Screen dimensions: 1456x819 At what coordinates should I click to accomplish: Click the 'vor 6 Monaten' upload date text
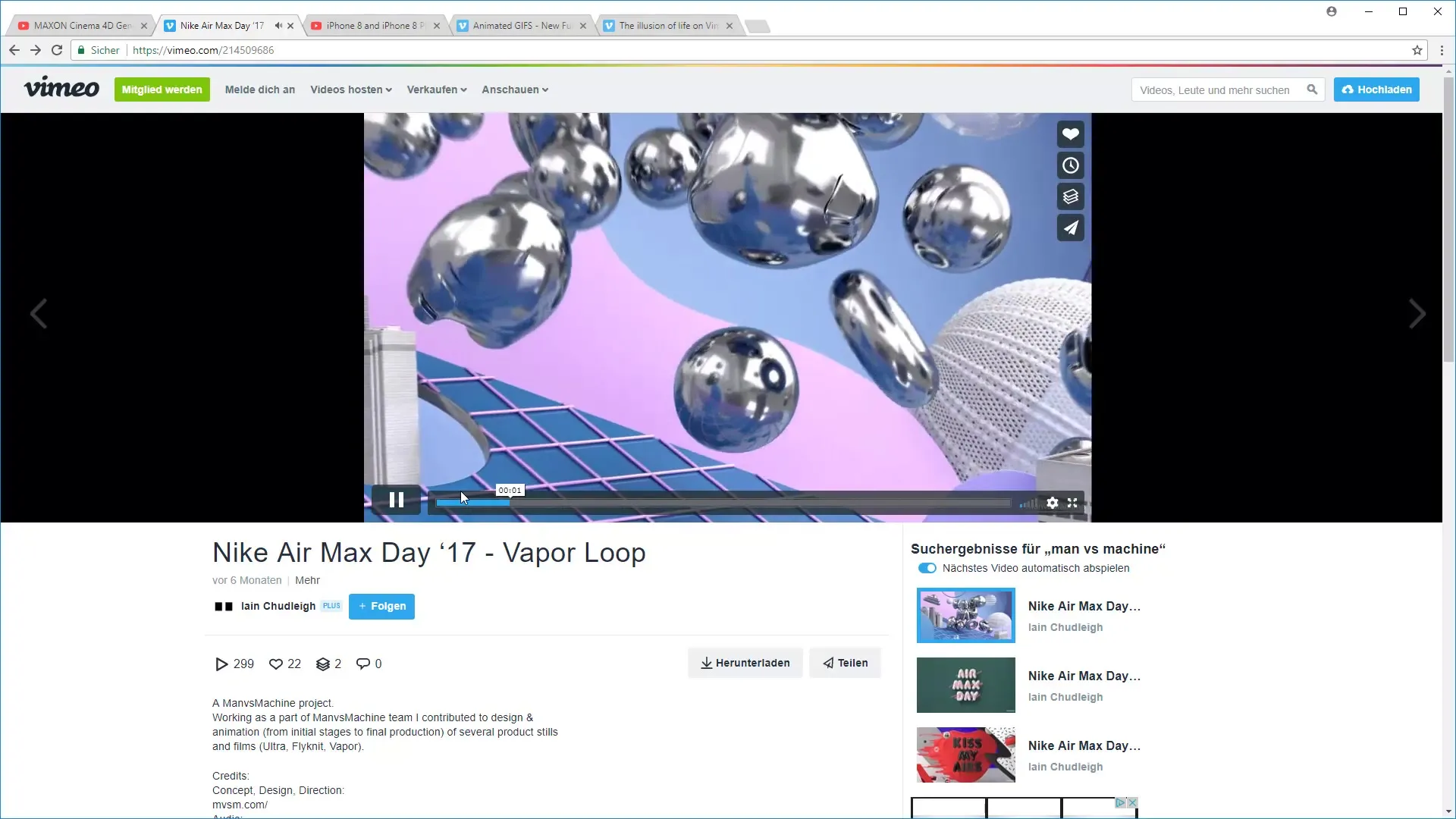click(x=247, y=580)
